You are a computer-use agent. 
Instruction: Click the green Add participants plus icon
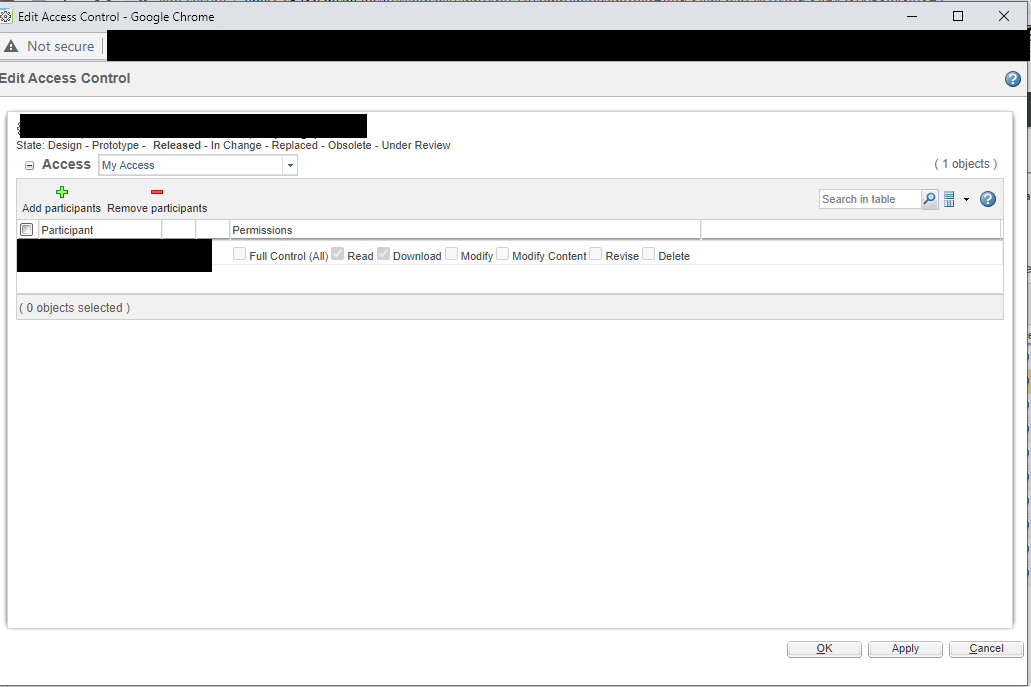point(61,192)
